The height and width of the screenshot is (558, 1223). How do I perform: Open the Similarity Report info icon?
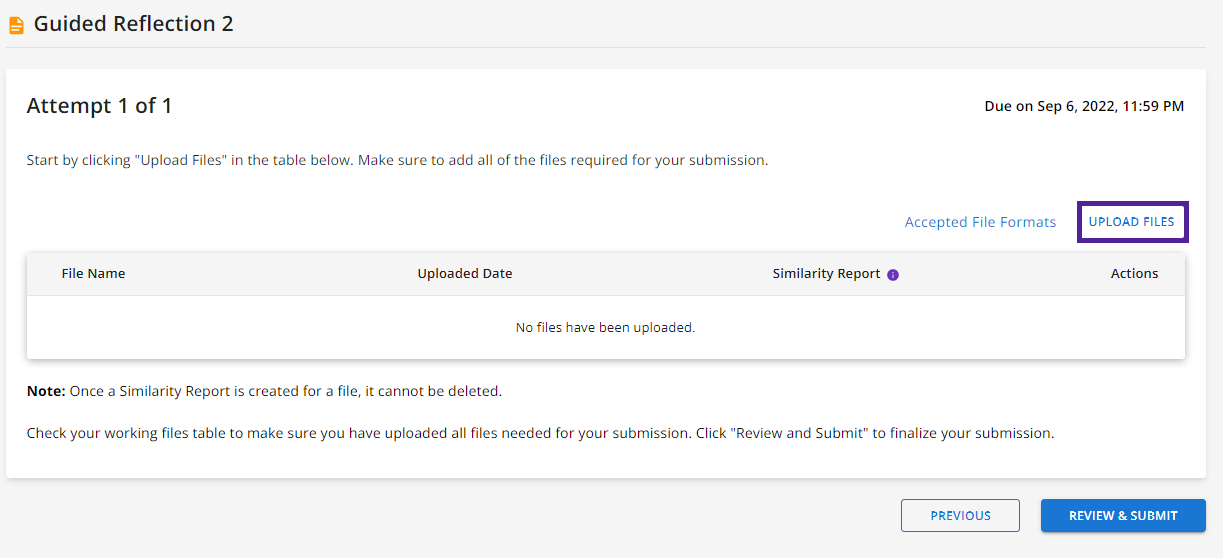pyautogui.click(x=893, y=275)
